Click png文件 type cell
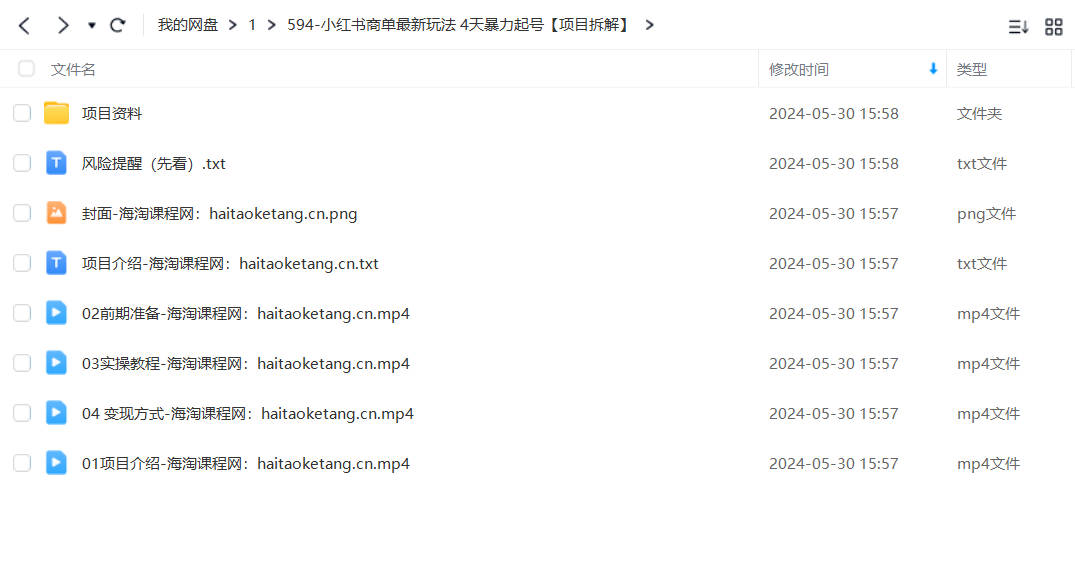1075x579 pixels. tap(986, 214)
